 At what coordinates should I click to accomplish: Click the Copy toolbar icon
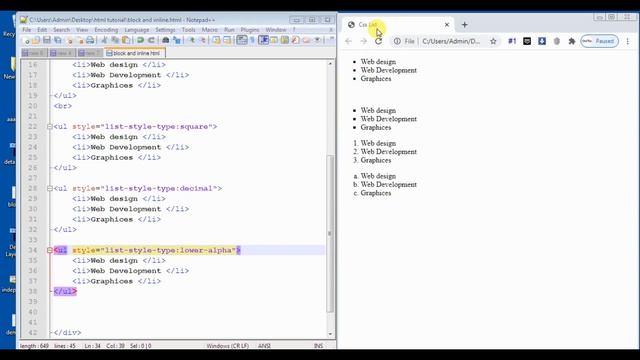point(116,40)
